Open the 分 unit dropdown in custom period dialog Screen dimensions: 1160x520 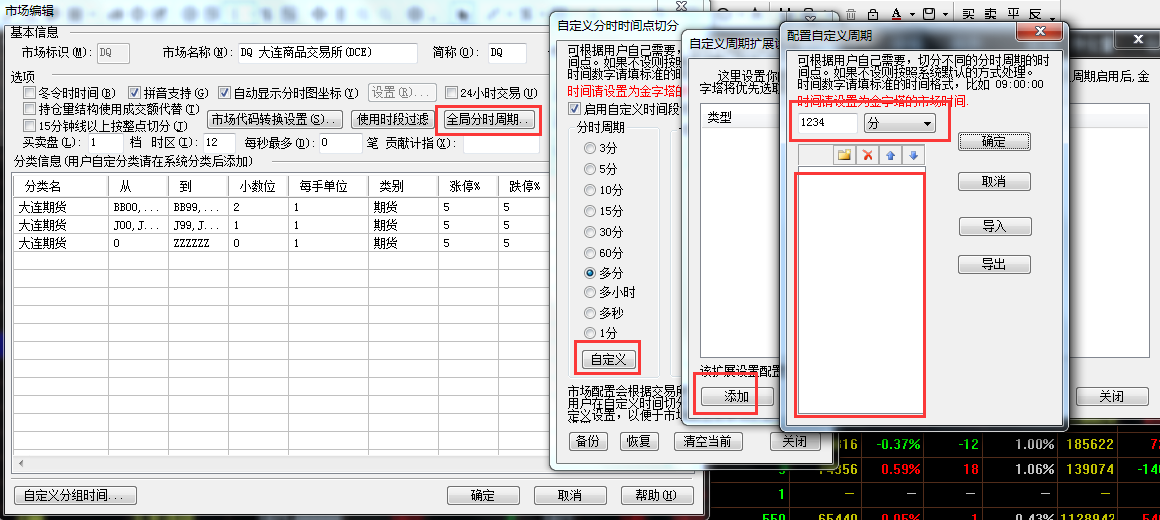point(899,124)
